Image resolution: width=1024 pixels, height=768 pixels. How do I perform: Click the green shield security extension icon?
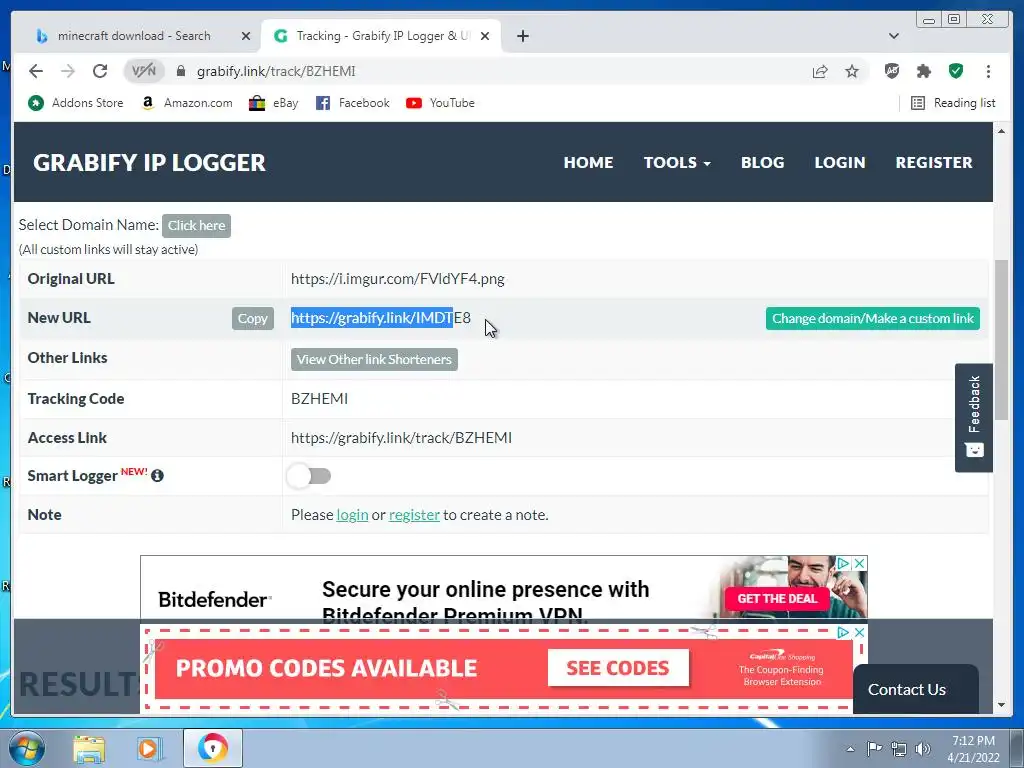(956, 71)
